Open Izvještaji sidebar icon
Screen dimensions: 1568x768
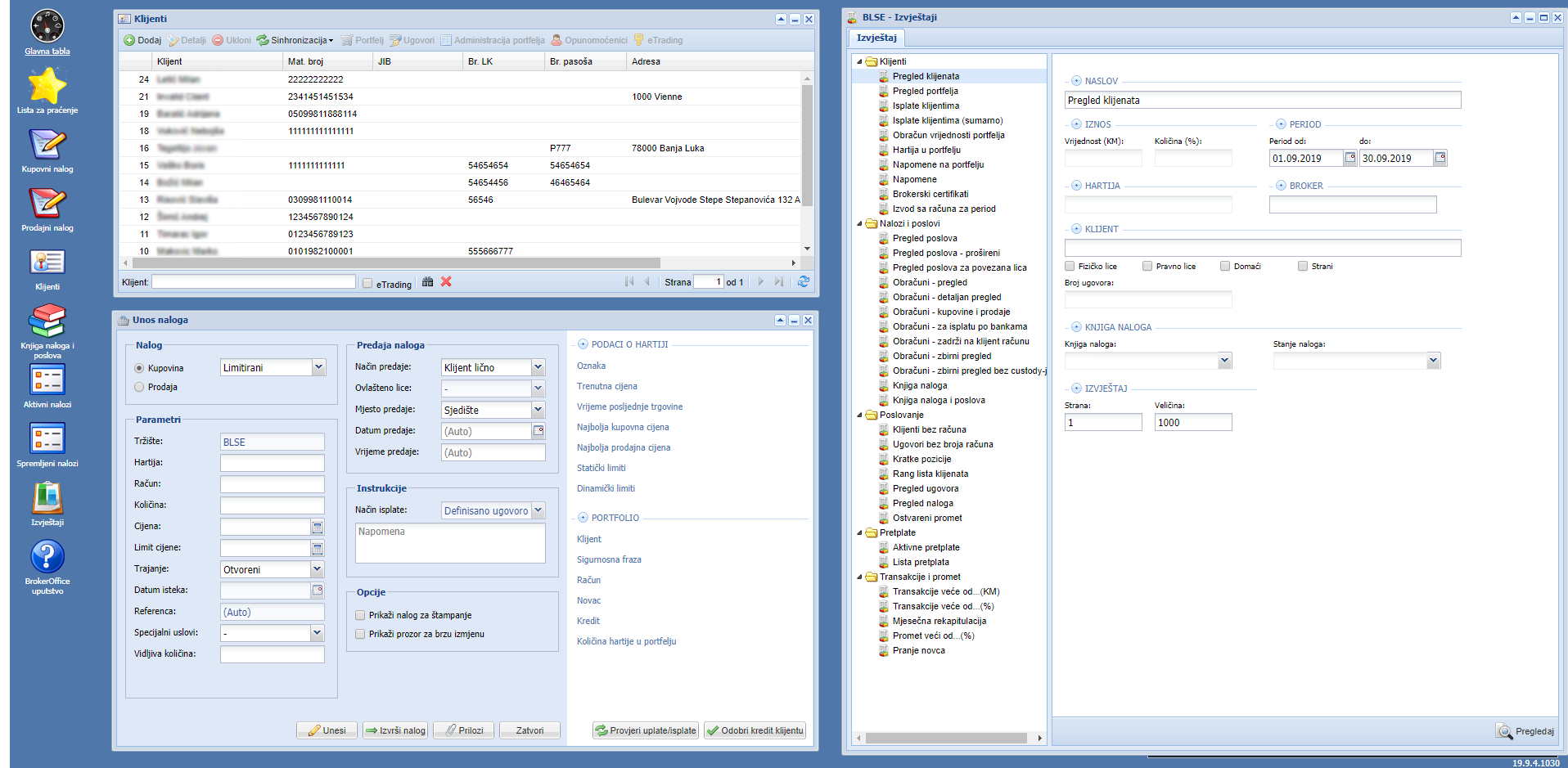coord(47,497)
